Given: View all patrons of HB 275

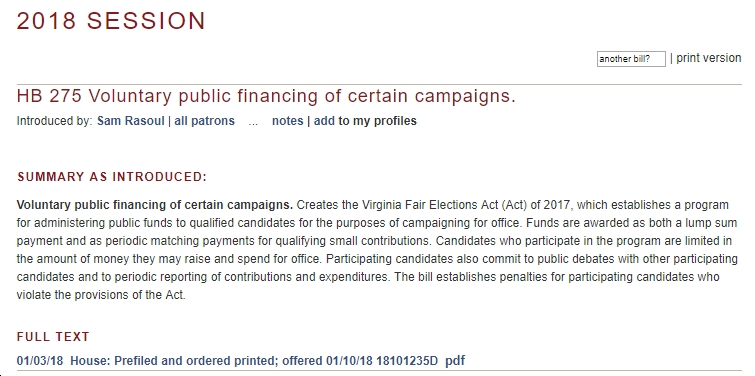Looking at the screenshot, I should click(x=204, y=121).
